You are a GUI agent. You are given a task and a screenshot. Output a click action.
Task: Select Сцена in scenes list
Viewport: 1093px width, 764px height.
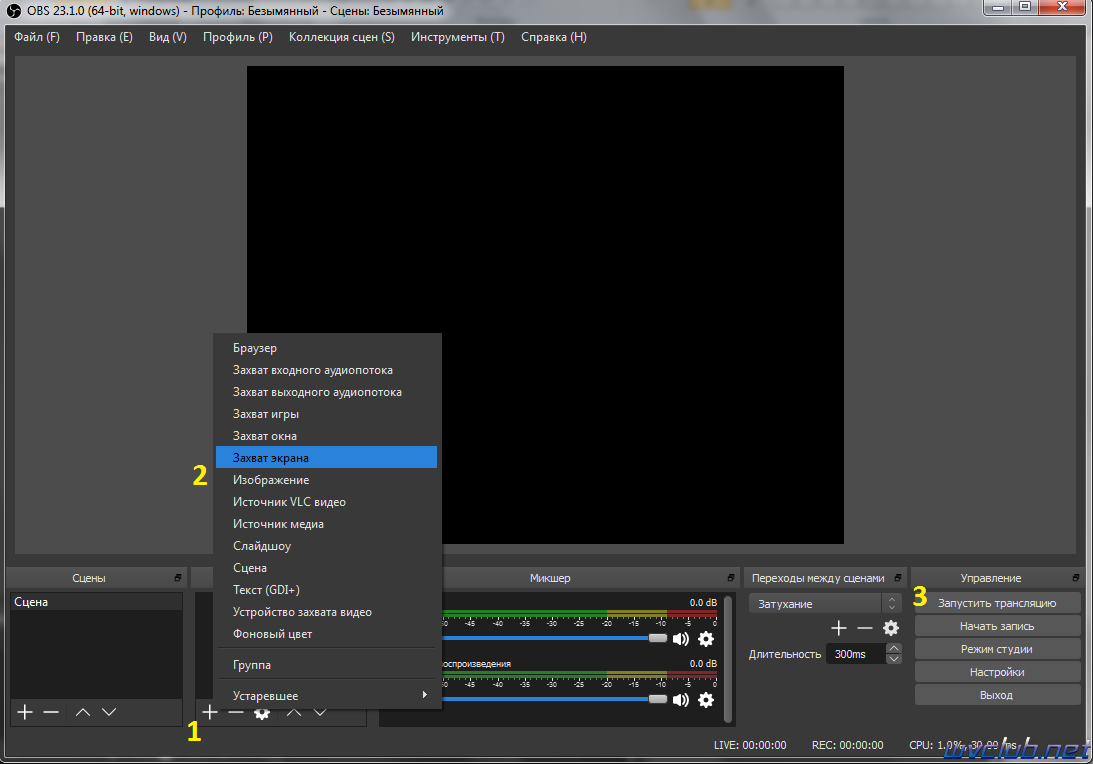point(96,602)
